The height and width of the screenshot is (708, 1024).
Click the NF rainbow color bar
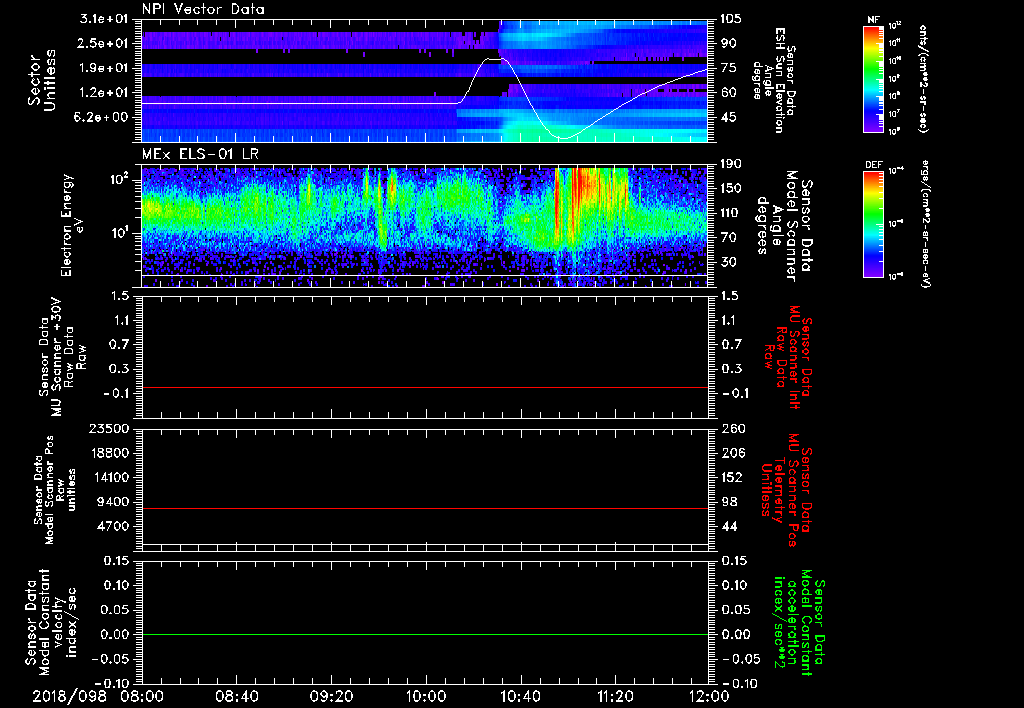(x=874, y=79)
